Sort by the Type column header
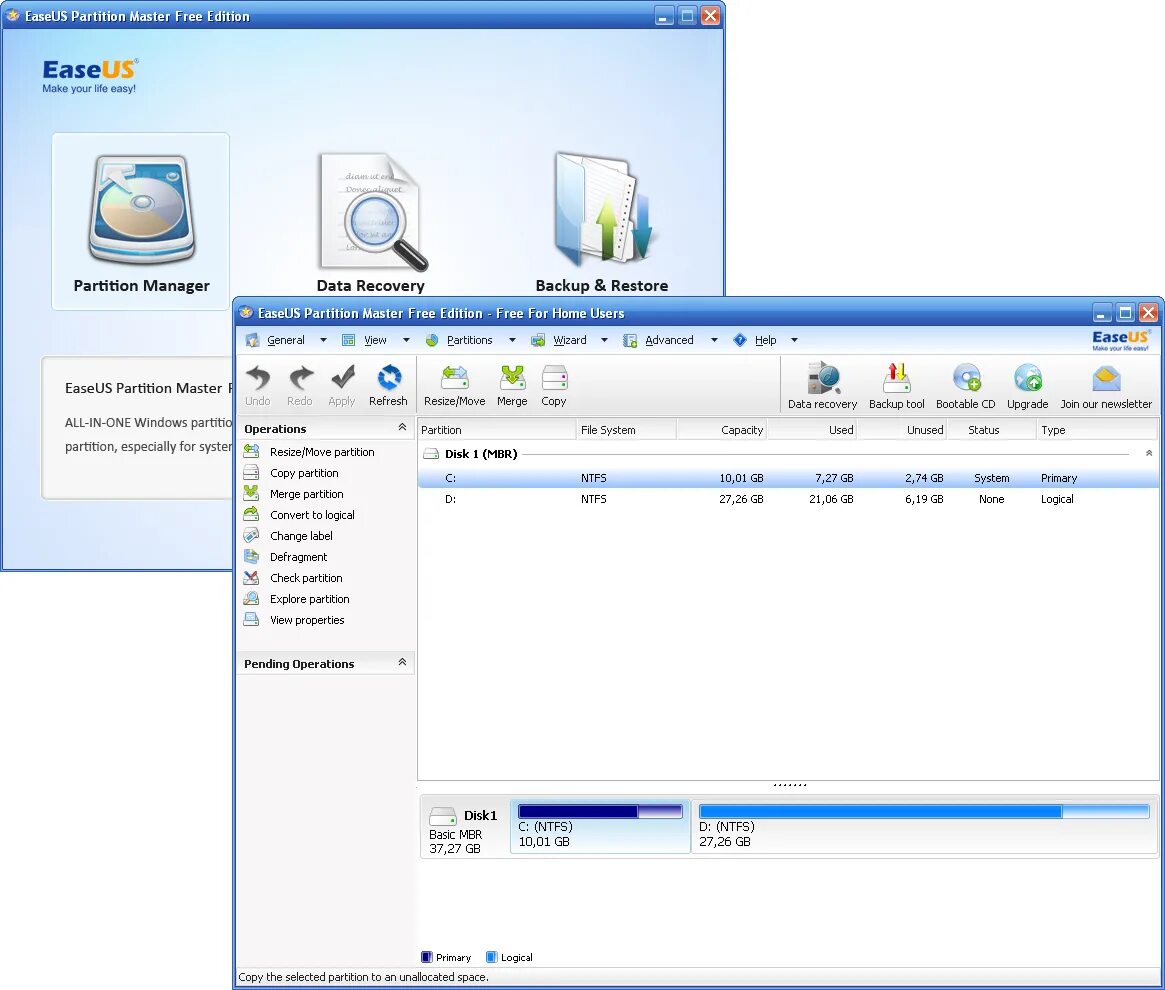 pyautogui.click(x=1097, y=430)
